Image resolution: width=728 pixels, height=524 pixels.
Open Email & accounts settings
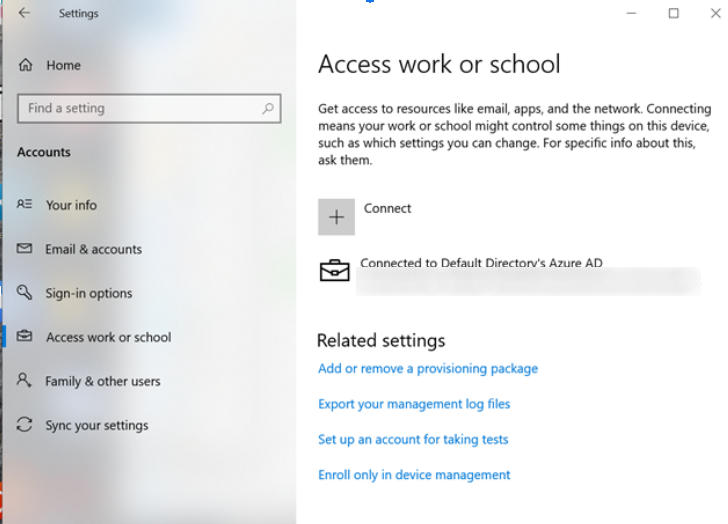click(x=93, y=249)
